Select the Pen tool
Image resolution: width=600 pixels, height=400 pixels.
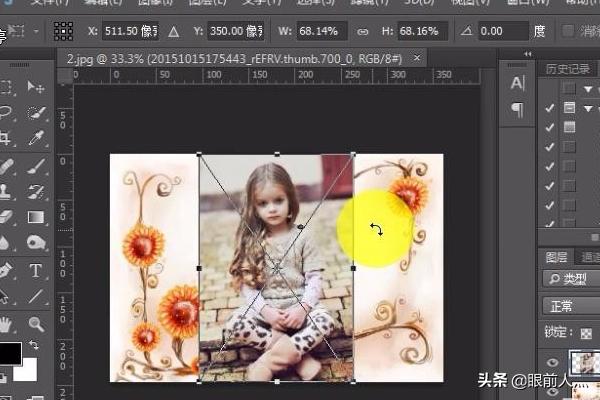[x=5, y=271]
